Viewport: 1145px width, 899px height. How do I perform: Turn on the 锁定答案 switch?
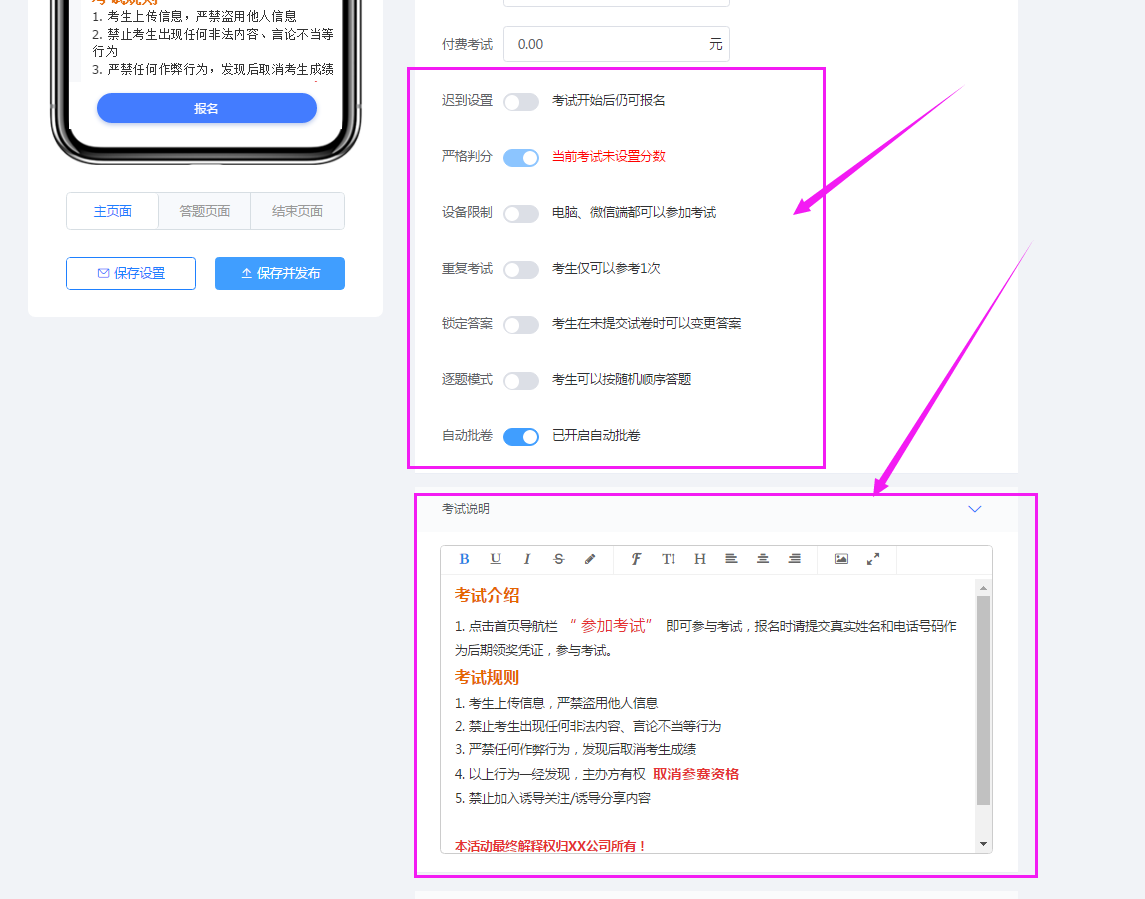521,325
